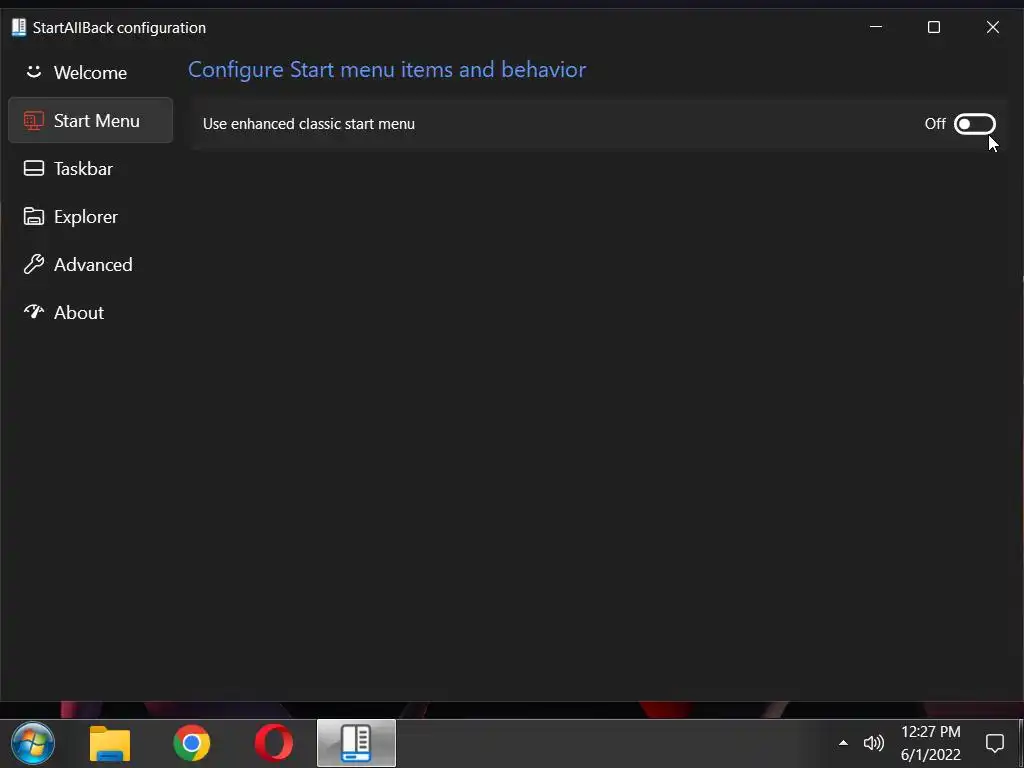
Task: Go to the Taskbar settings section
Action: (90, 168)
